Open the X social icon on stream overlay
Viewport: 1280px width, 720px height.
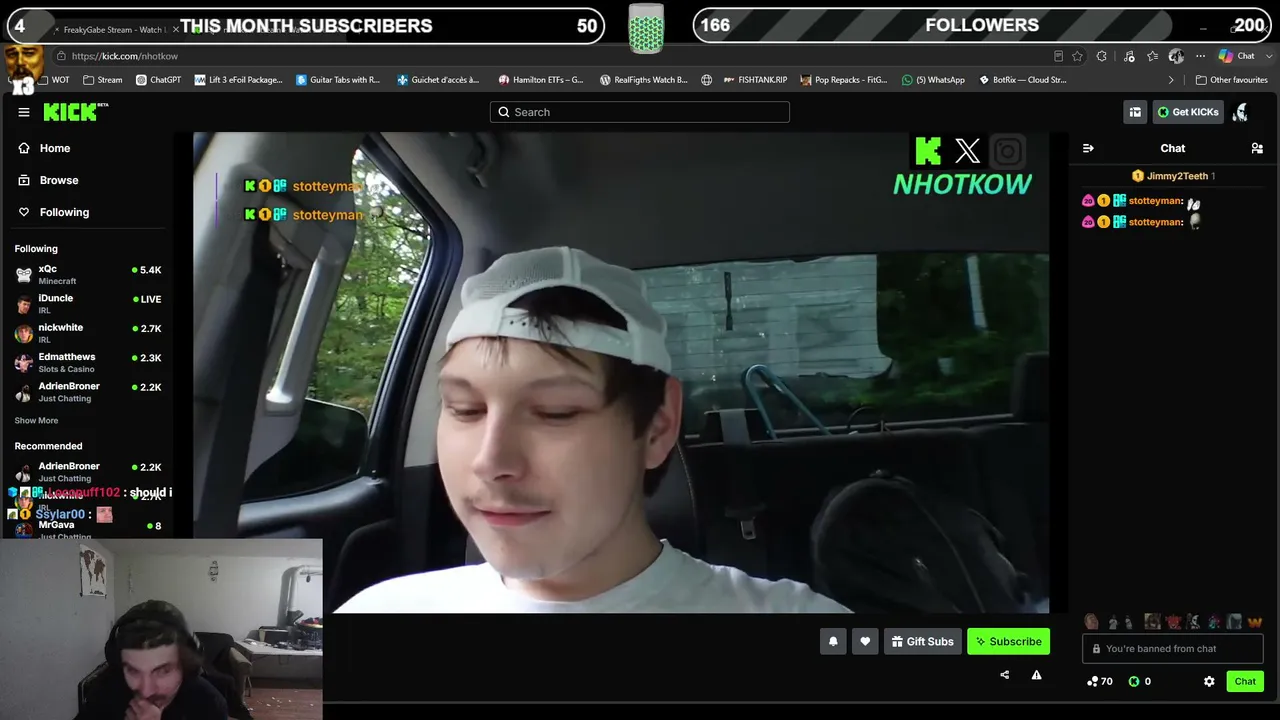click(967, 151)
